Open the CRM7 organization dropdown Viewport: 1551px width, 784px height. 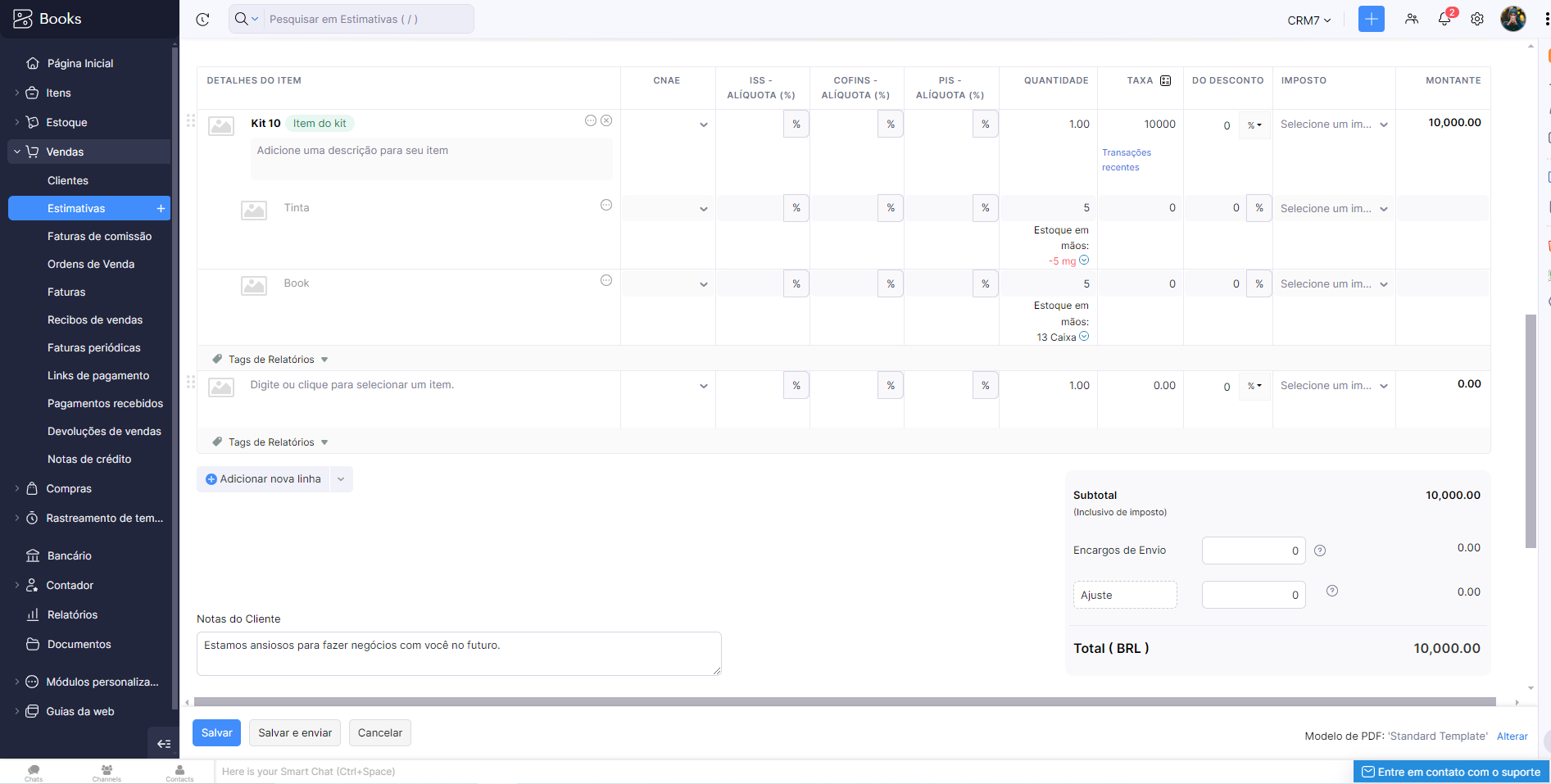[x=1308, y=20]
